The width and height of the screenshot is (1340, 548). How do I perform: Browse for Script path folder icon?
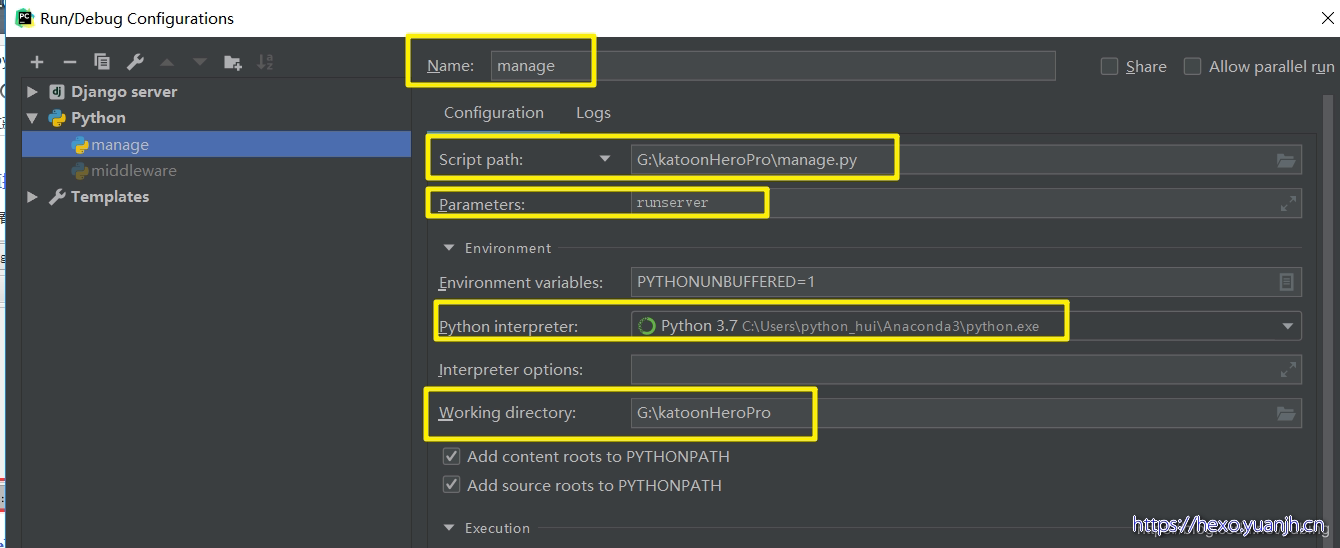(1286, 160)
